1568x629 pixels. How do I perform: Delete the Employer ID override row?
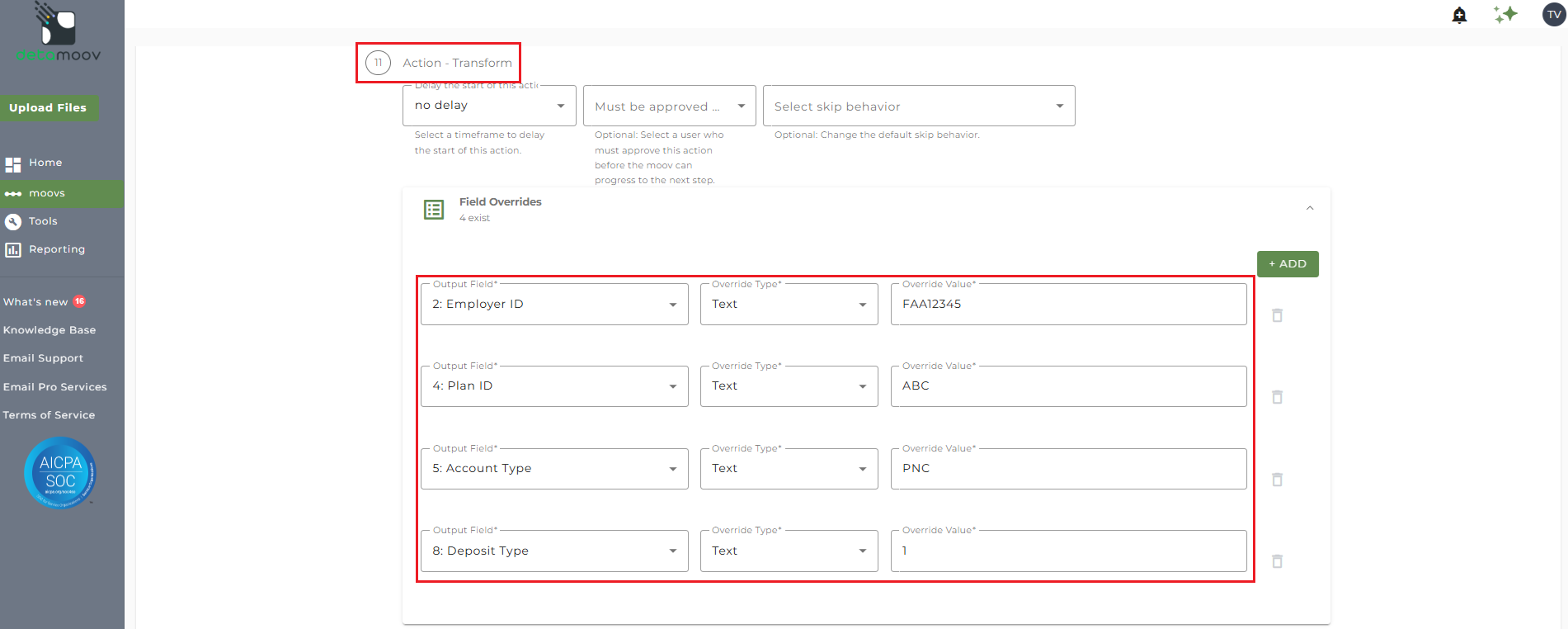pyautogui.click(x=1277, y=315)
